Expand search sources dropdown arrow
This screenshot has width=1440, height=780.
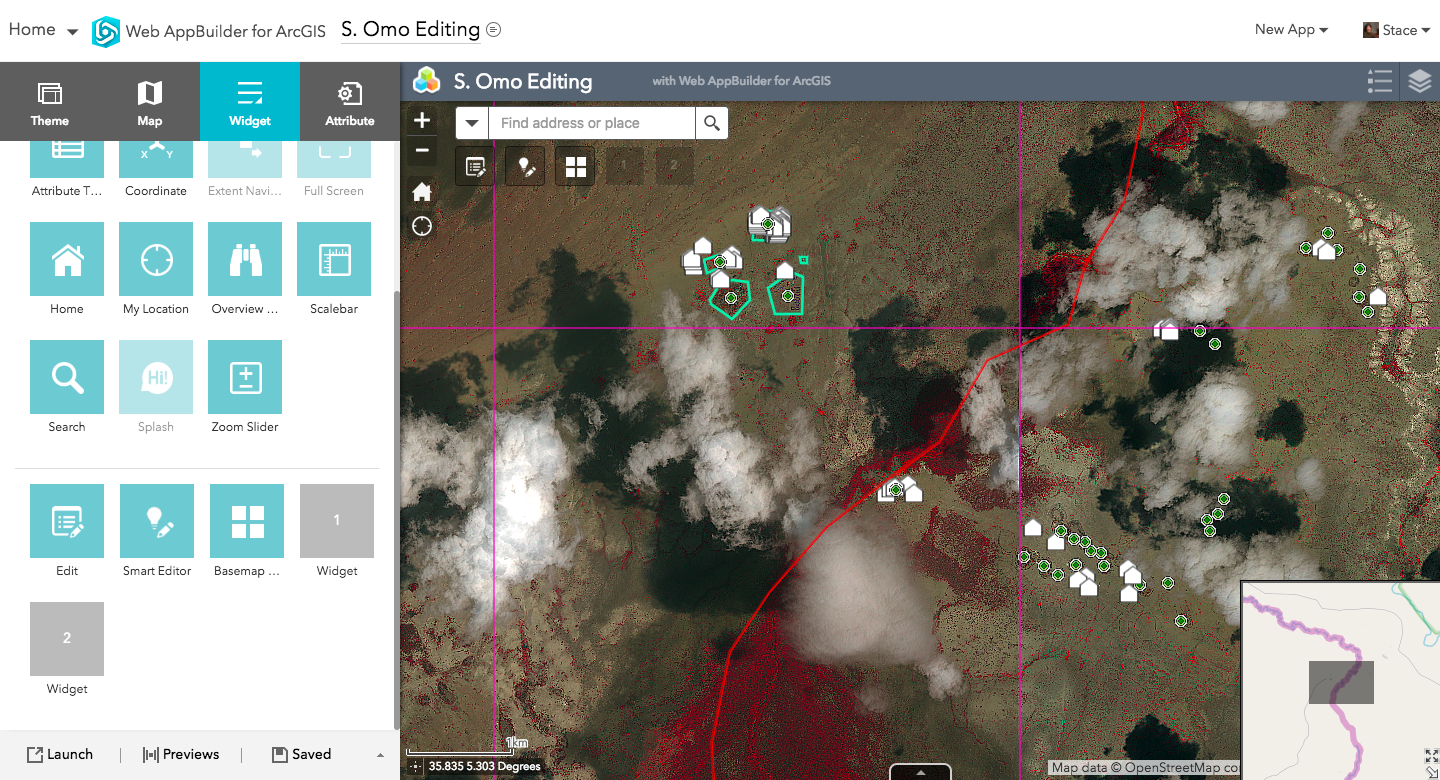click(x=472, y=123)
